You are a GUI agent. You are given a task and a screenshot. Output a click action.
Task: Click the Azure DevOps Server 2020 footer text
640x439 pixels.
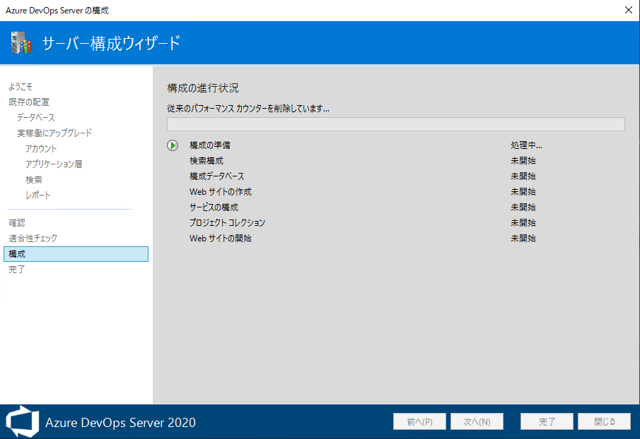point(120,422)
